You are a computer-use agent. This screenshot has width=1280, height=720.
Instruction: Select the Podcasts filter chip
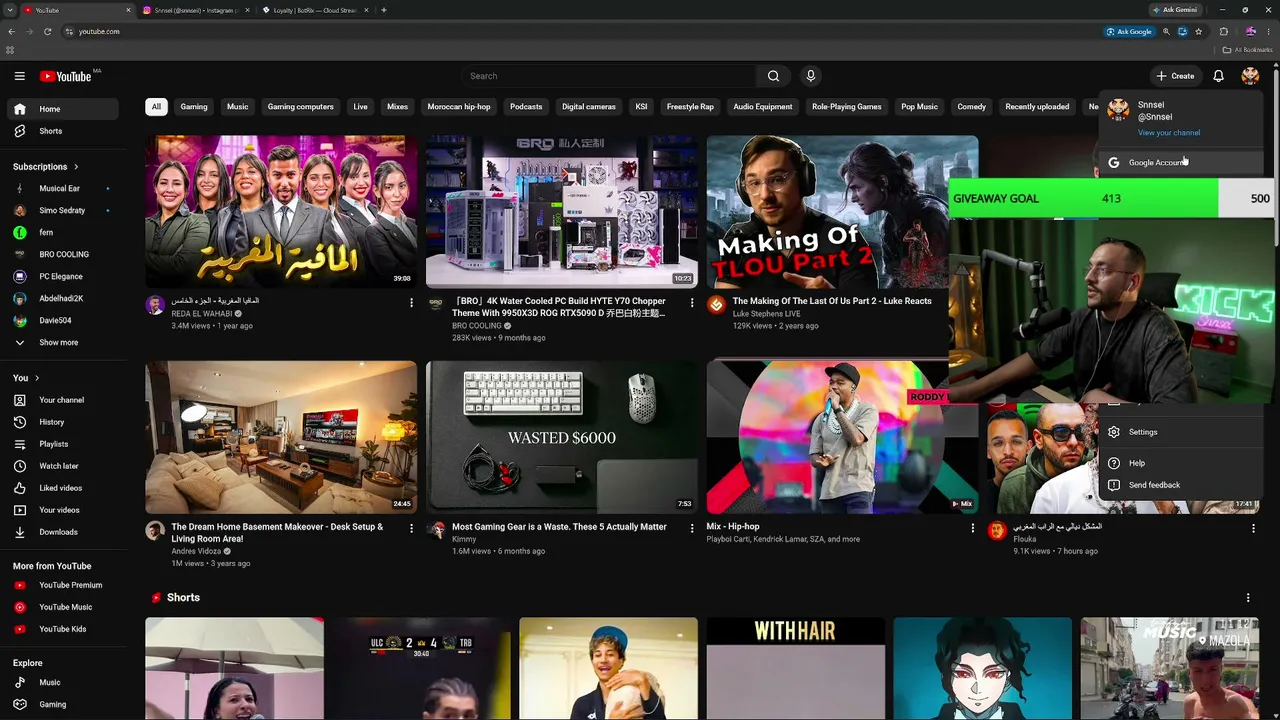[526, 107]
